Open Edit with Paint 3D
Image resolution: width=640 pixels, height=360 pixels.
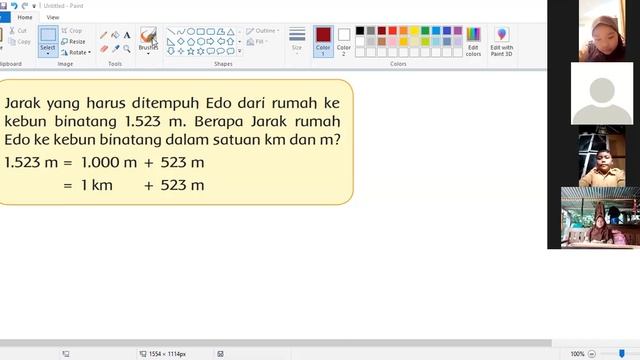(x=502, y=42)
